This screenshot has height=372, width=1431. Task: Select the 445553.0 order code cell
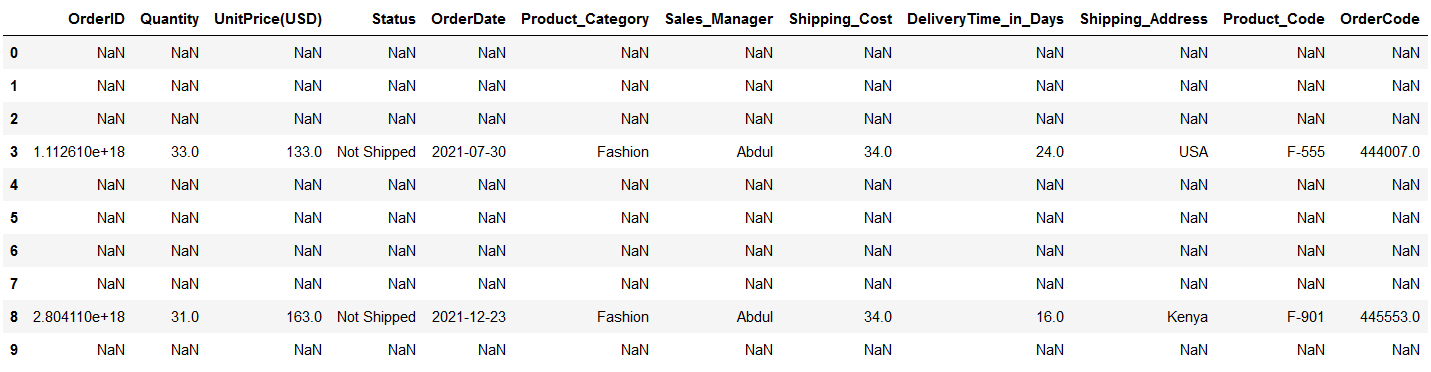coord(1387,317)
